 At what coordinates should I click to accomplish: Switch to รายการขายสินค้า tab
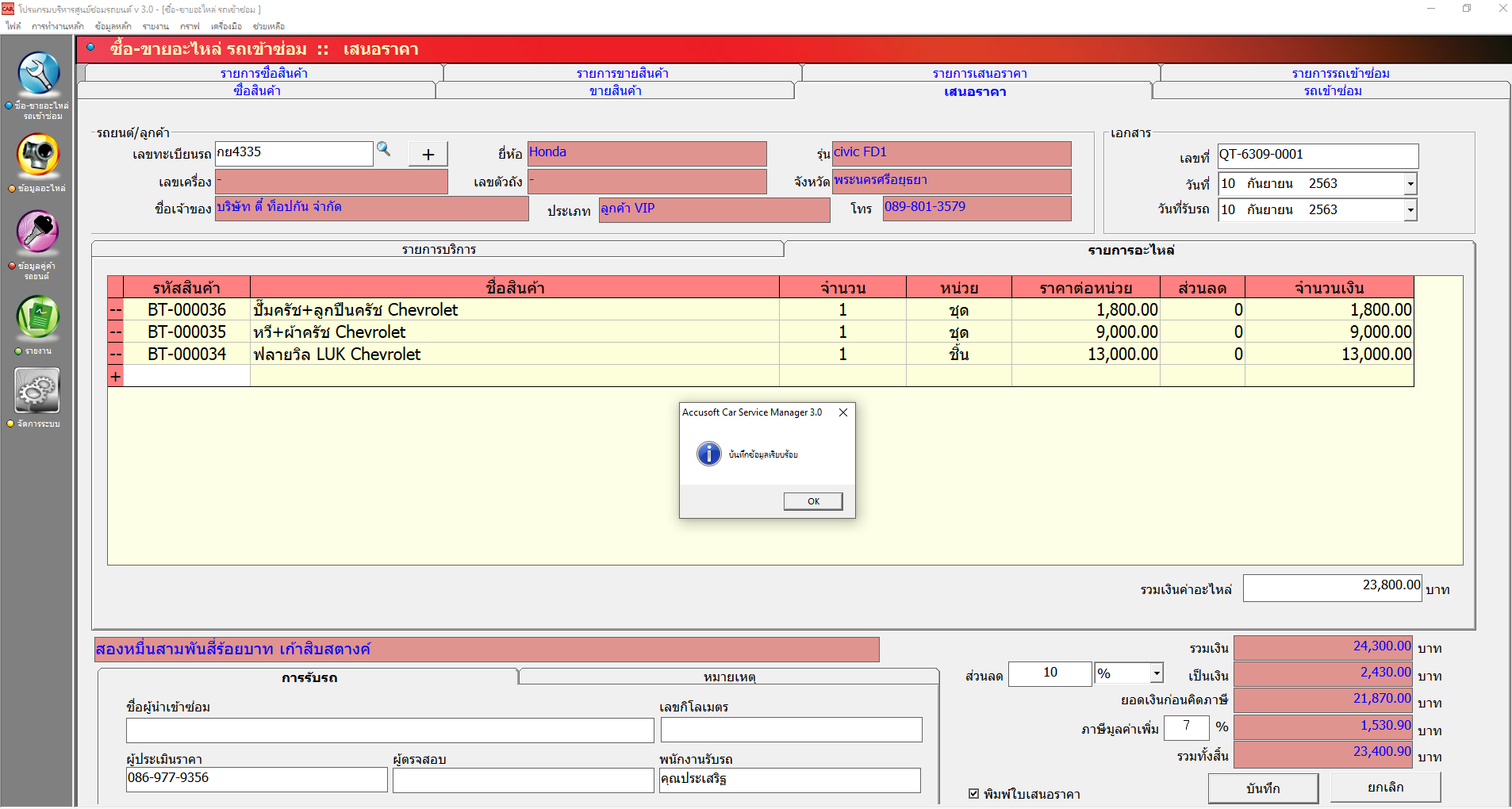(623, 73)
